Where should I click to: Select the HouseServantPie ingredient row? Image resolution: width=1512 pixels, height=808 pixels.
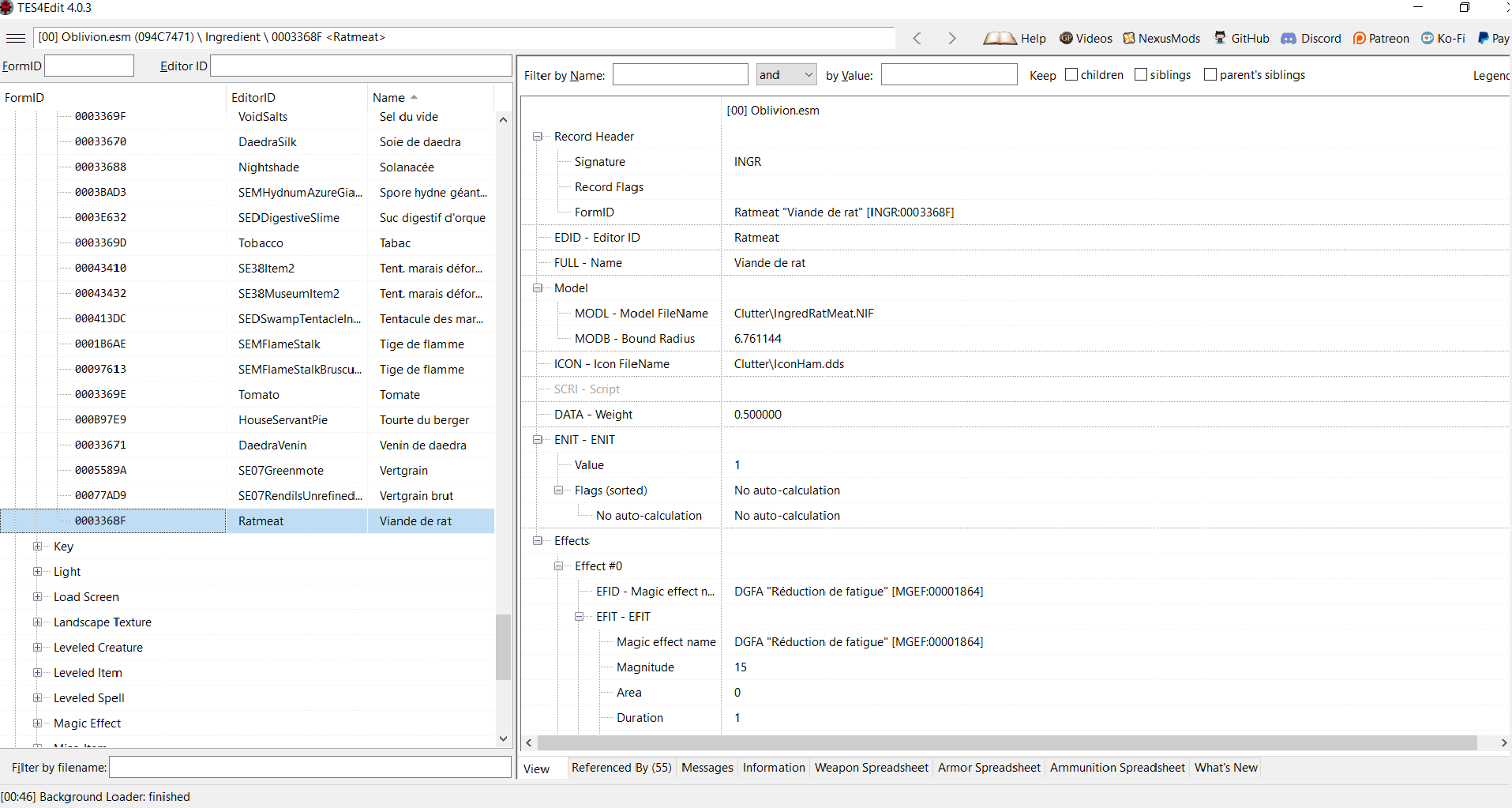(247, 419)
